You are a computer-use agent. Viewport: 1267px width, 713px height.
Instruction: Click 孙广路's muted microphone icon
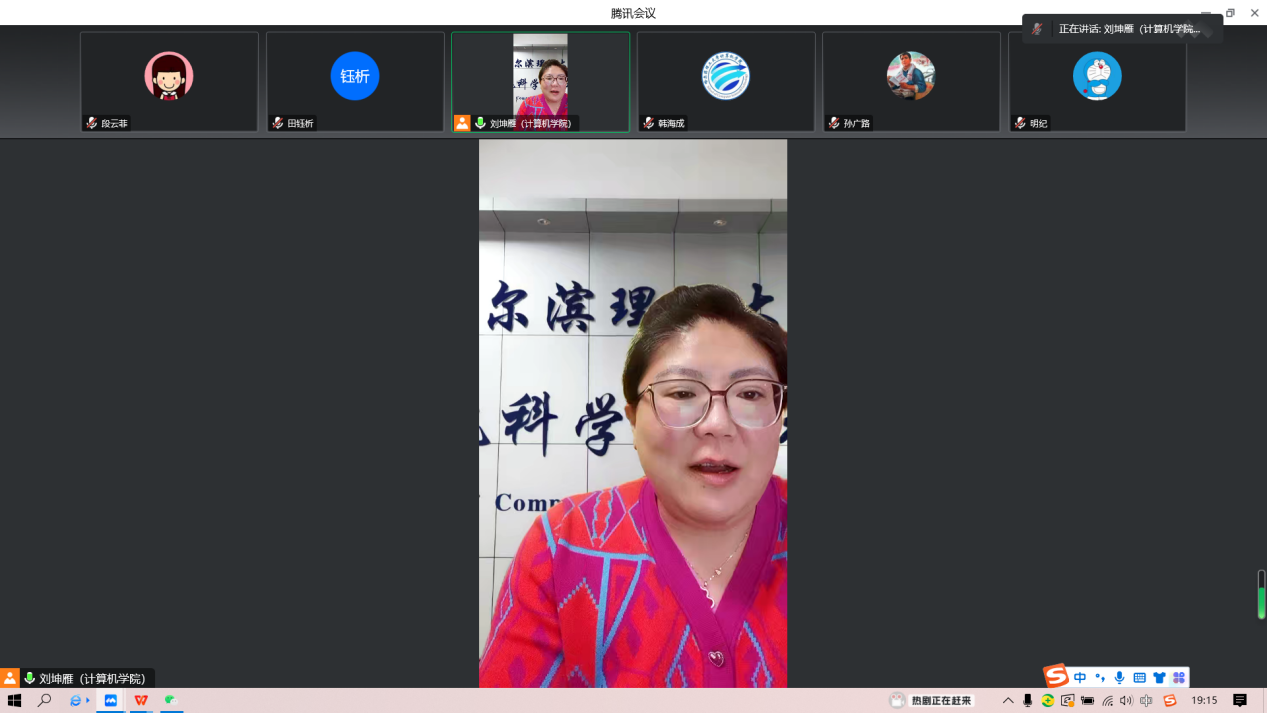(x=834, y=123)
